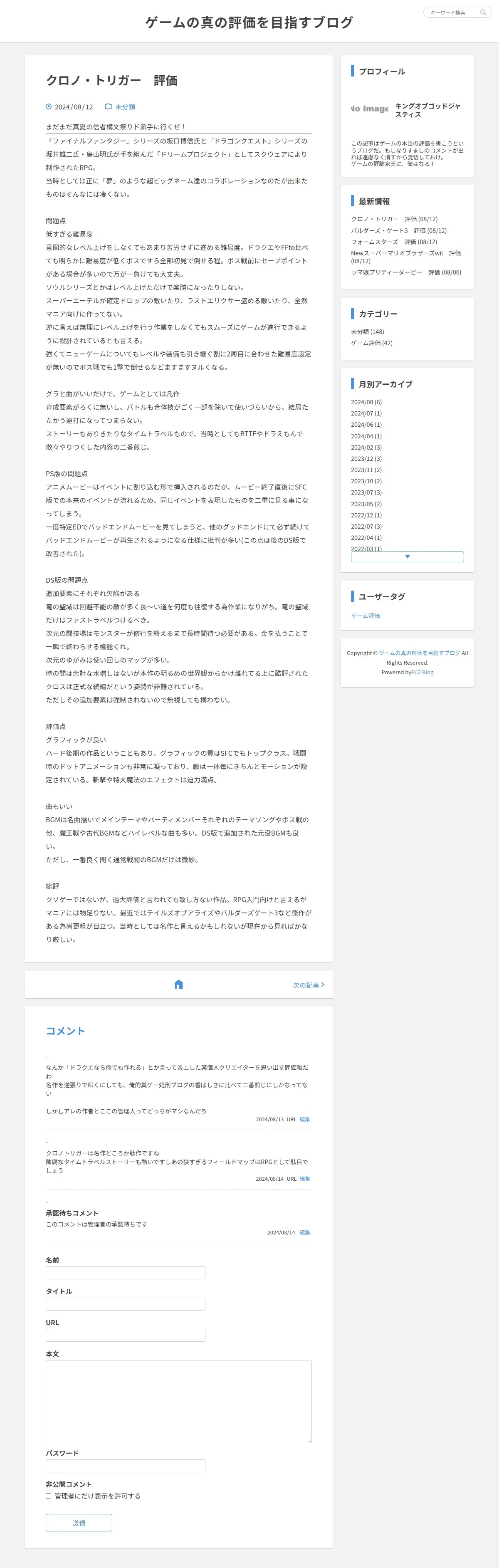Go to 次の記事 link
The height and width of the screenshot is (1568, 499).
tap(309, 985)
